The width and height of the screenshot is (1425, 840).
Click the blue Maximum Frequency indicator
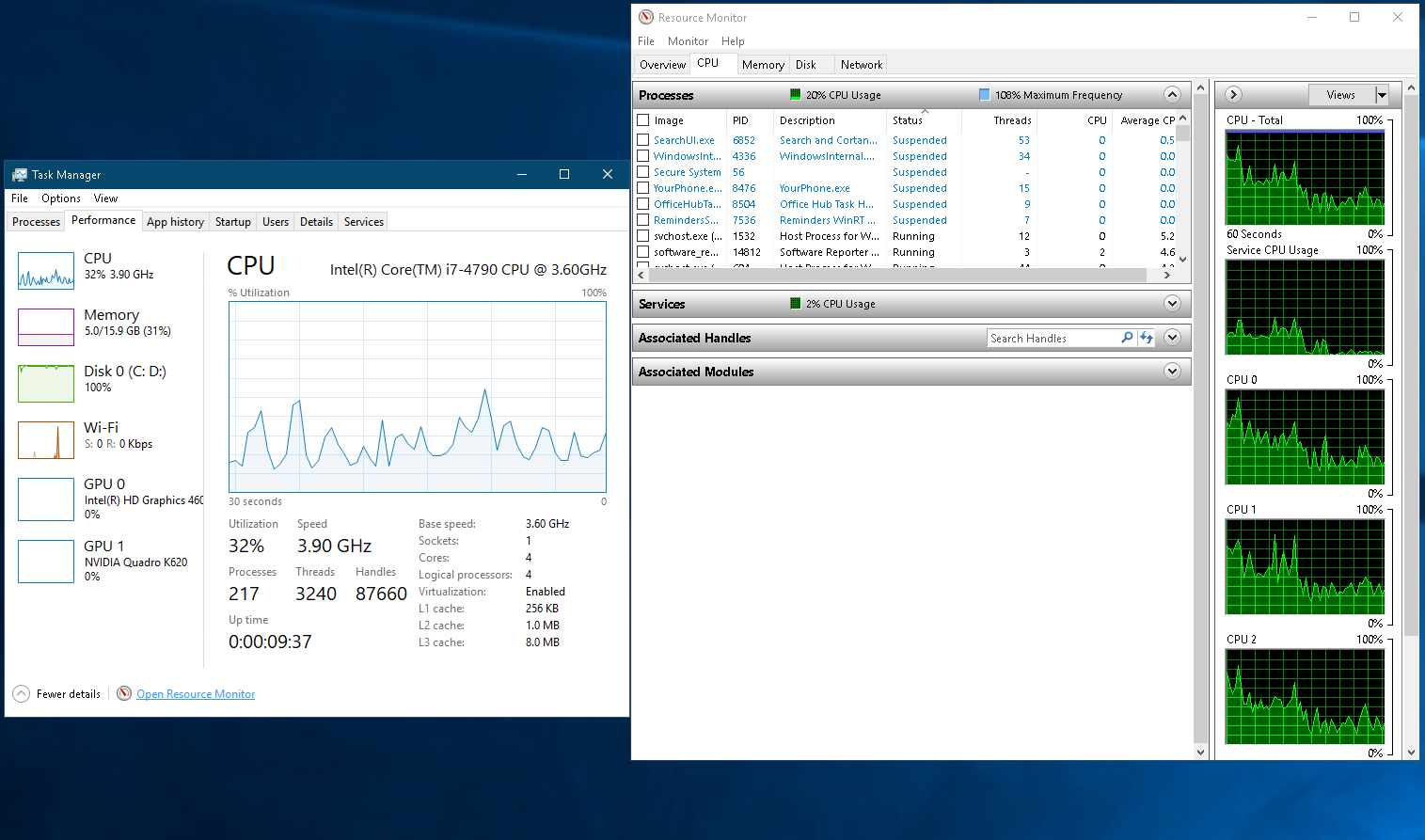tap(985, 94)
